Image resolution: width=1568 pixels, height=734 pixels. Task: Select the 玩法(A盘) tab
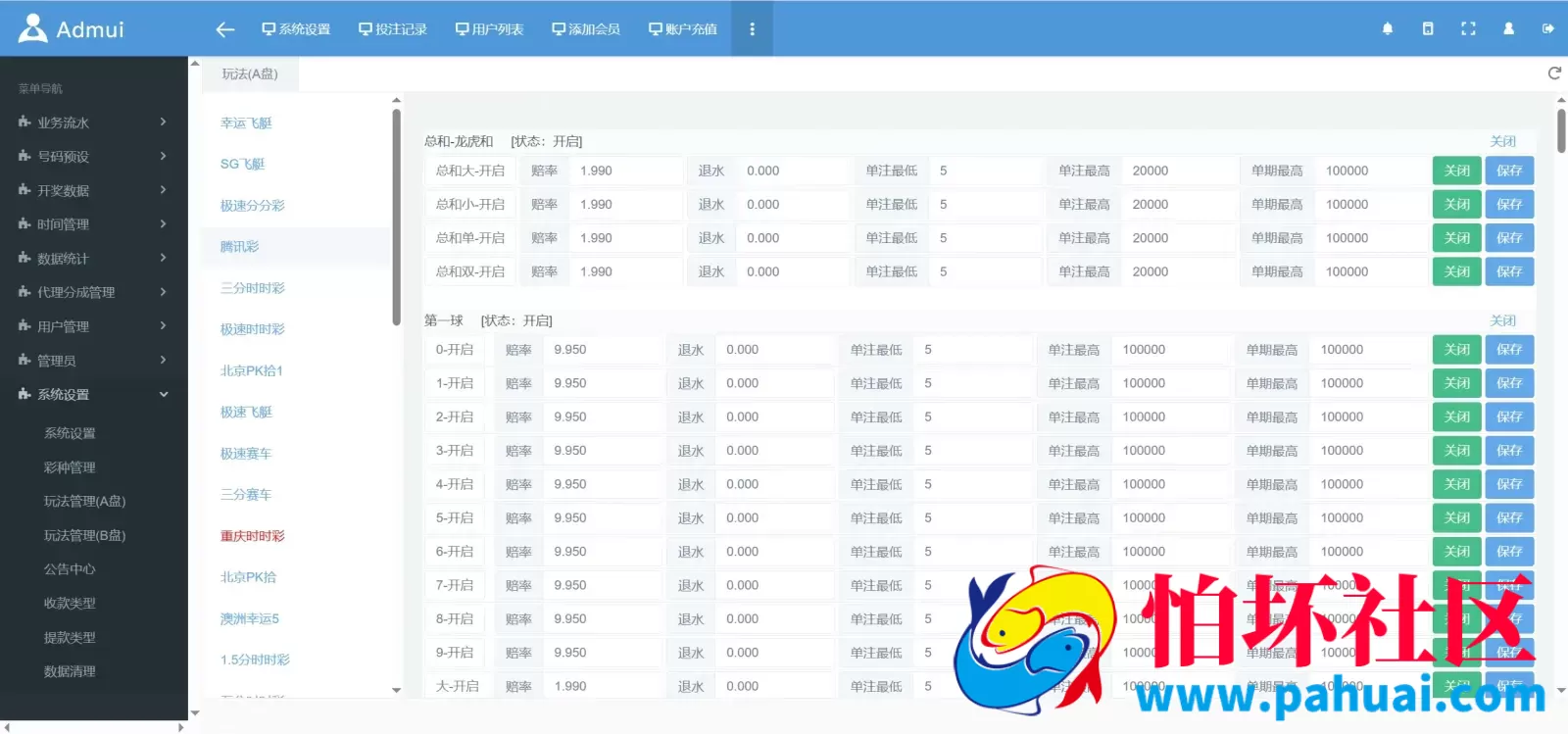pyautogui.click(x=250, y=73)
